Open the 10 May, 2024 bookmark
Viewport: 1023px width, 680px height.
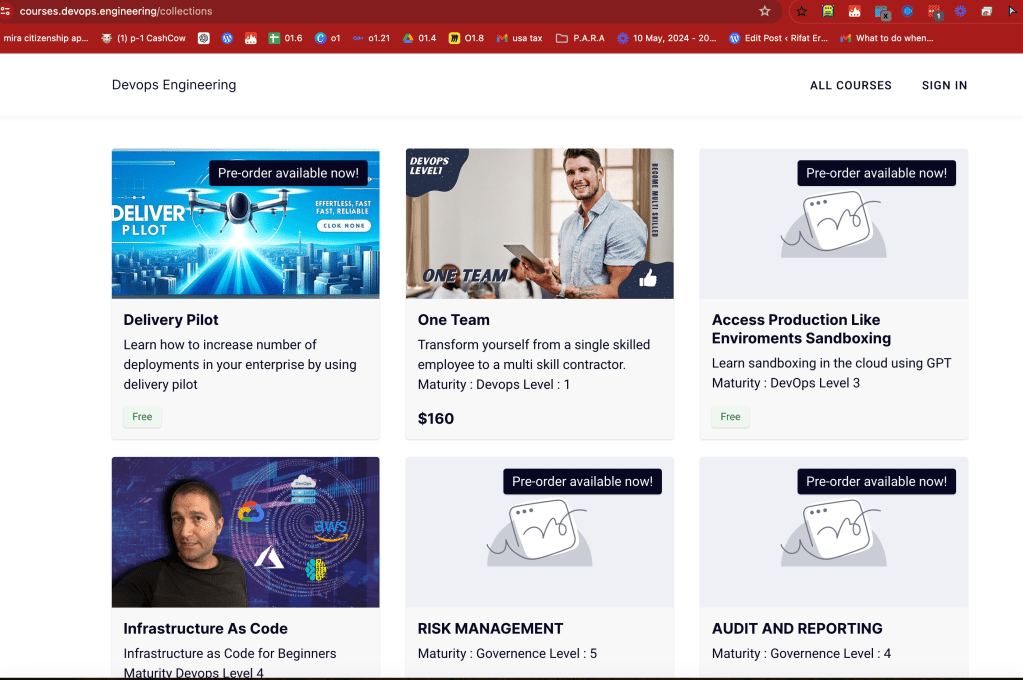click(x=667, y=38)
